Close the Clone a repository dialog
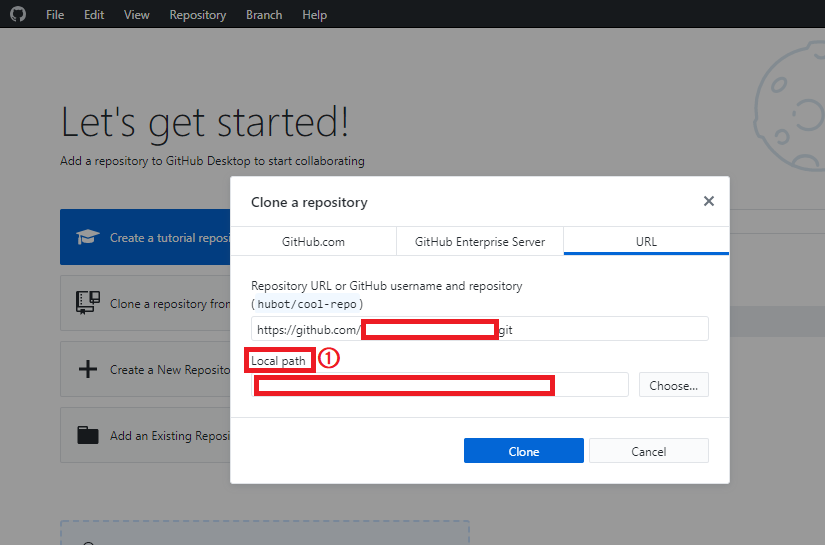The width and height of the screenshot is (825, 545). (709, 201)
